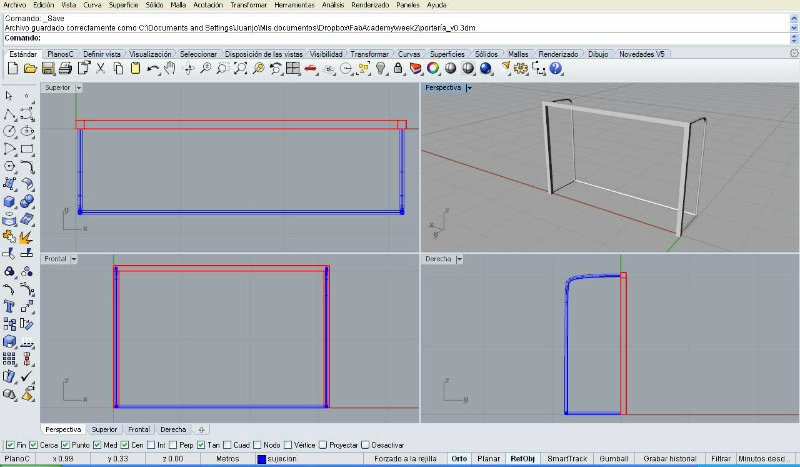Open the Renderizado menu
Image resolution: width=800 pixels, height=467 pixels.
point(370,5)
